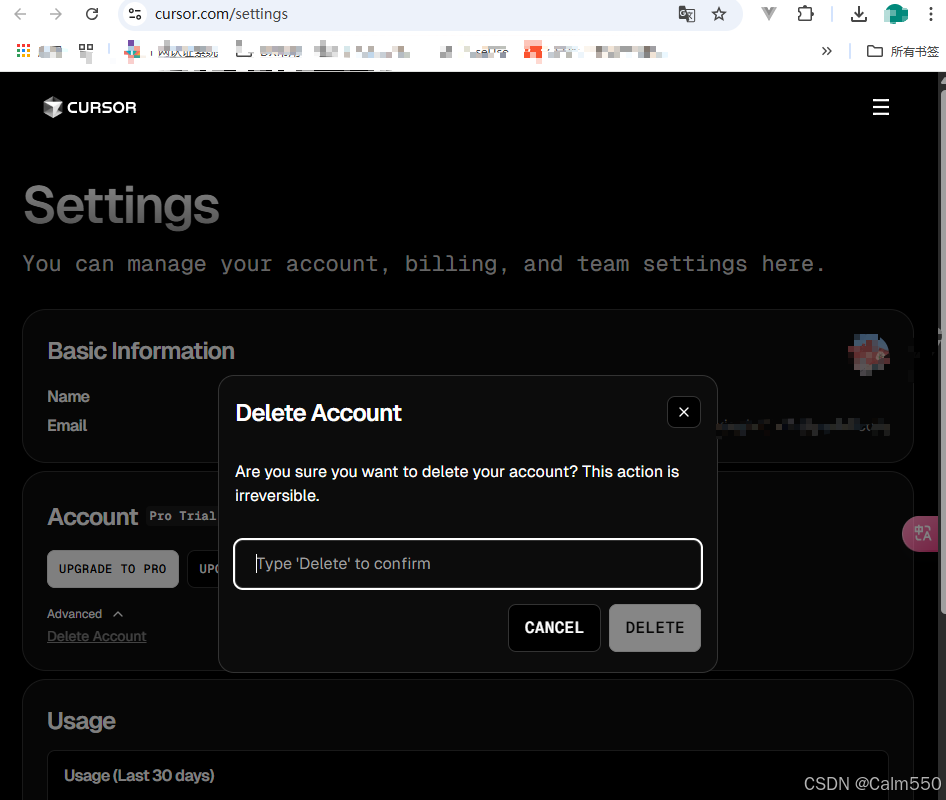Click the "Delete Account" dialog title
Screen dimensions: 946x800
tap(319, 413)
